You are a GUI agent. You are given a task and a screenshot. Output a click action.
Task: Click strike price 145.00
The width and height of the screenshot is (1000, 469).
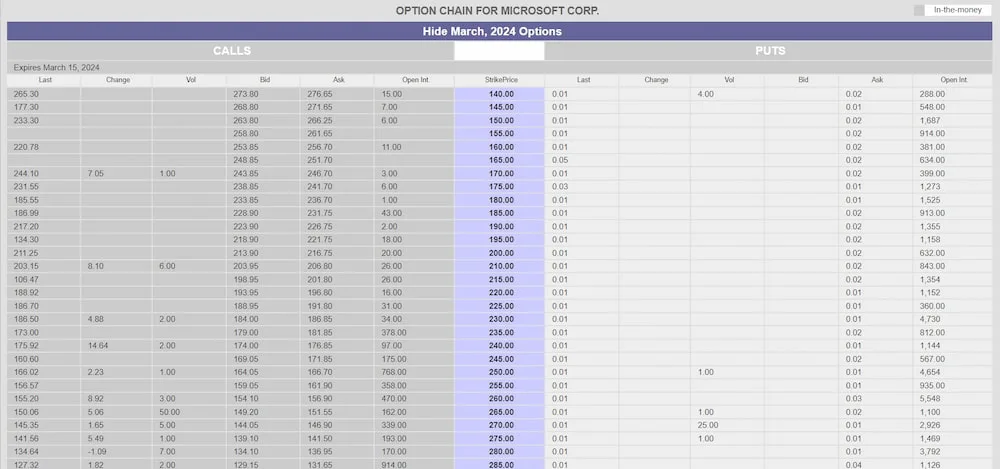pyautogui.click(x=501, y=107)
